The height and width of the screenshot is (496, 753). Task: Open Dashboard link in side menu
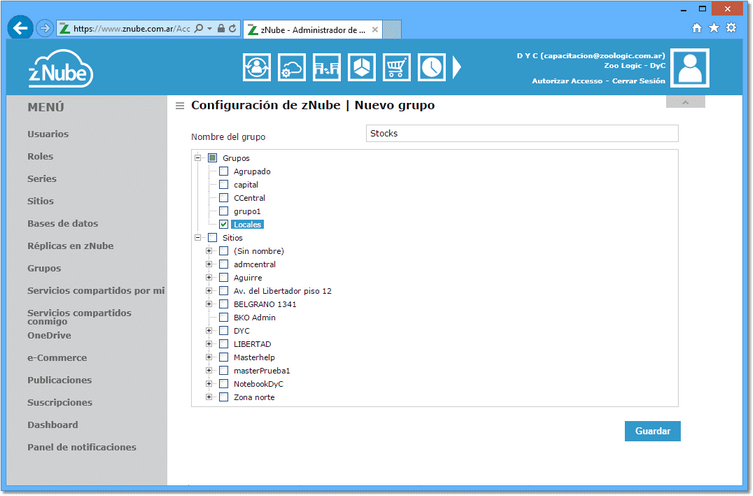52,425
